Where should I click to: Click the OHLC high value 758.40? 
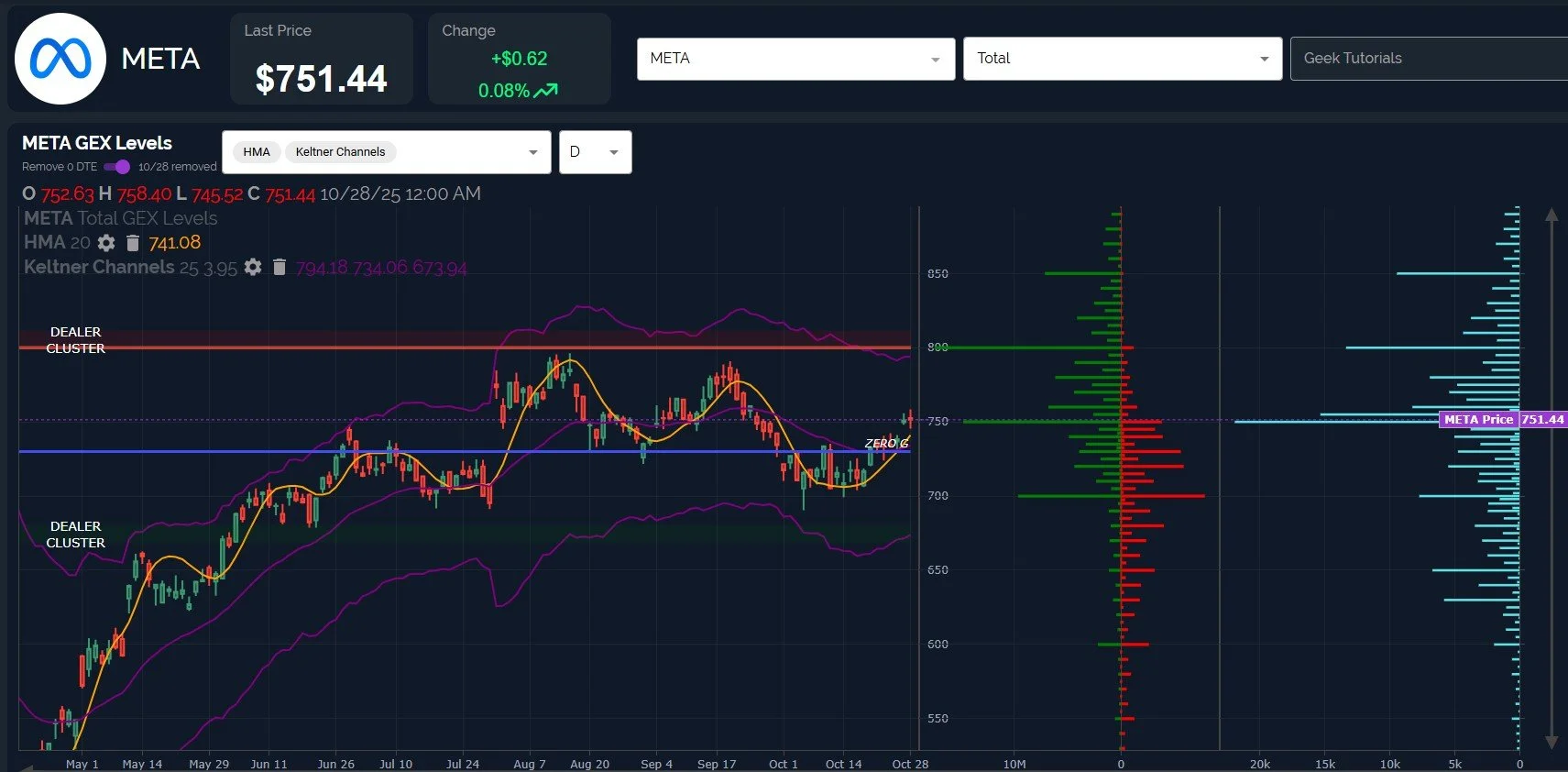tap(144, 194)
